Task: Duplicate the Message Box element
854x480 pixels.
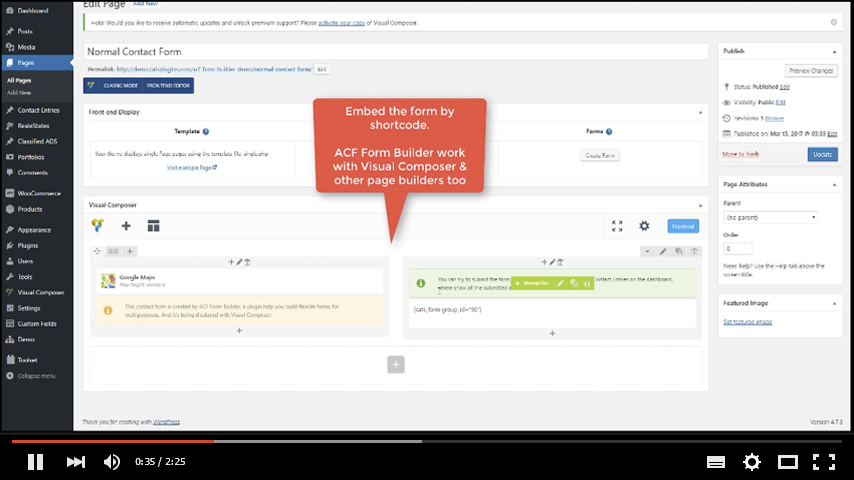Action: click(574, 283)
